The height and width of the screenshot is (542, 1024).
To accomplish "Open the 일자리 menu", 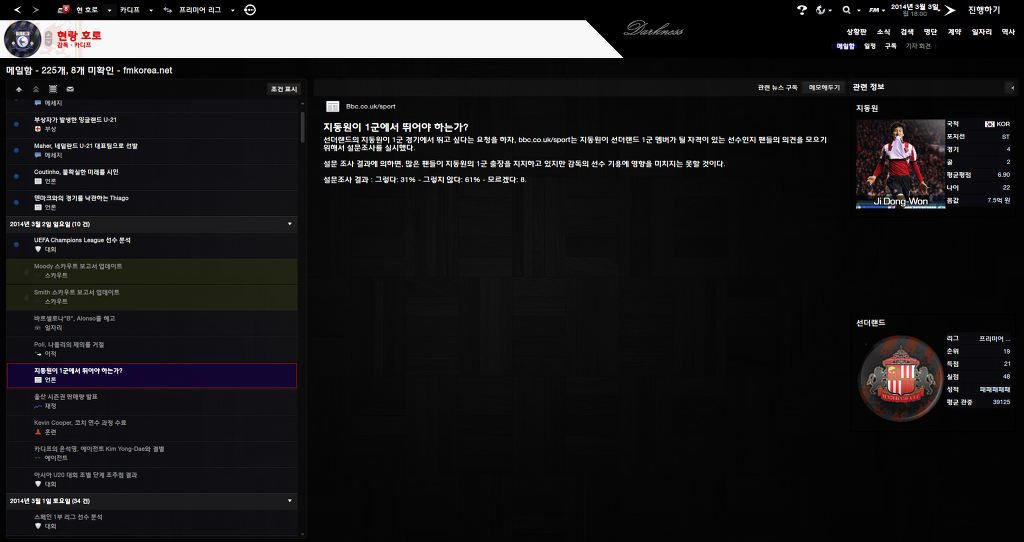I will 982,31.
